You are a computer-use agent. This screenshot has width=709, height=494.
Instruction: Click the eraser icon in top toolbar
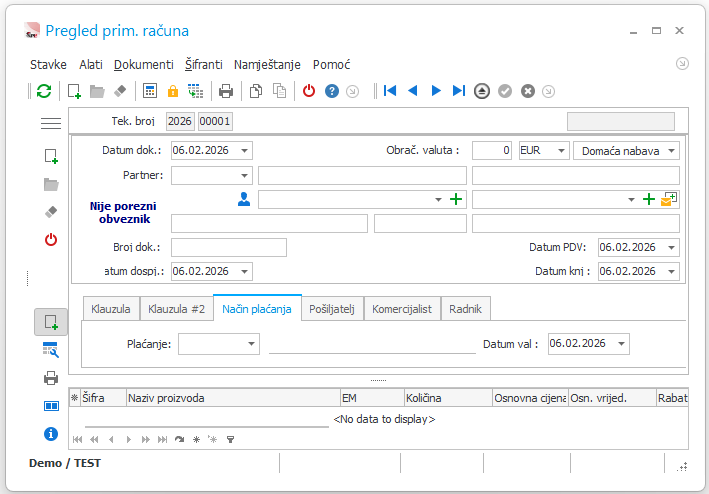[120, 91]
